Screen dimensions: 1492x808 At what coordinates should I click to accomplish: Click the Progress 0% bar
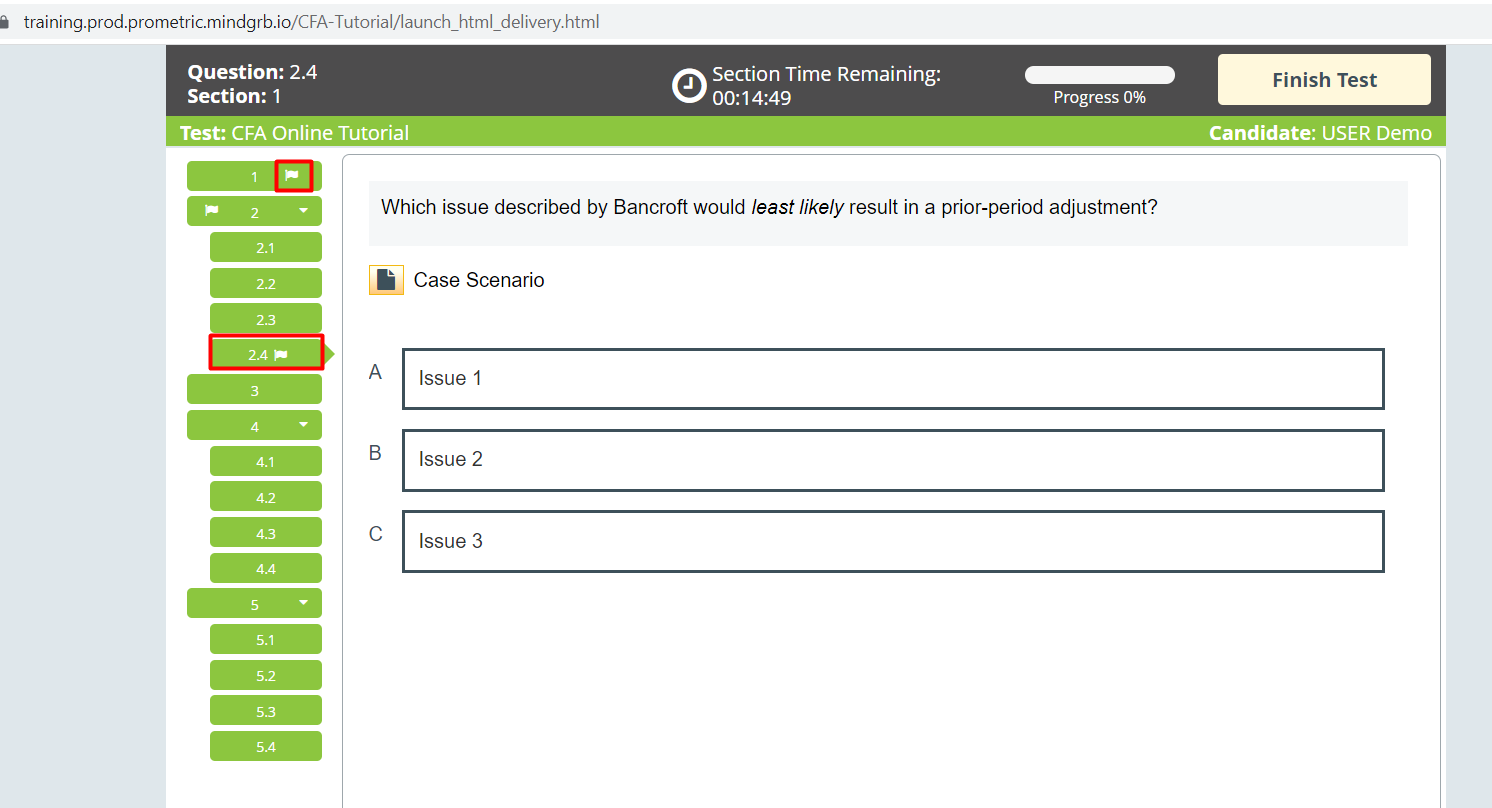1099,76
